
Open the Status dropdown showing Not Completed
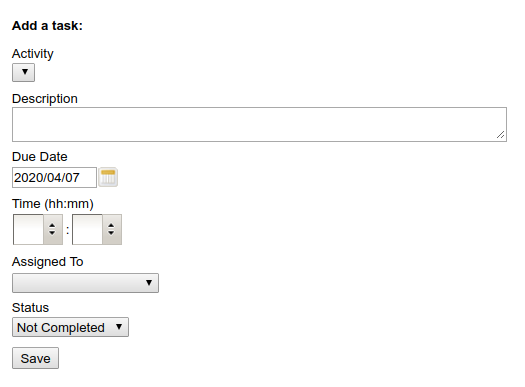point(70,327)
